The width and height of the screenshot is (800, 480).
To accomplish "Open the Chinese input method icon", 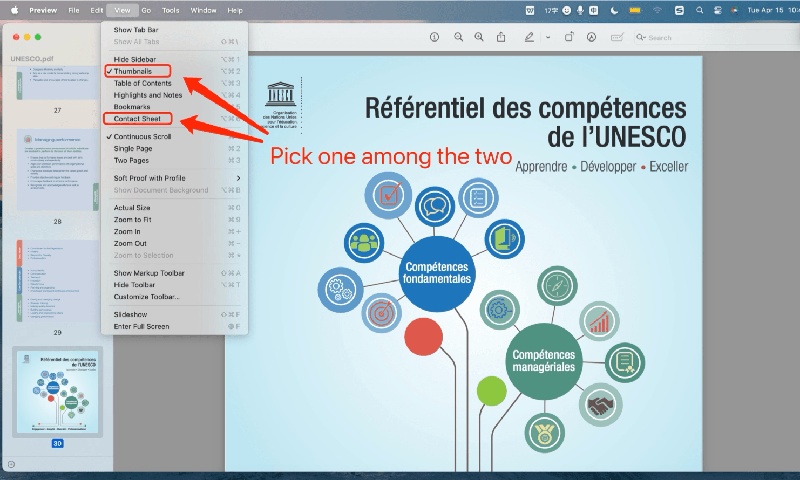I will tap(593, 10).
